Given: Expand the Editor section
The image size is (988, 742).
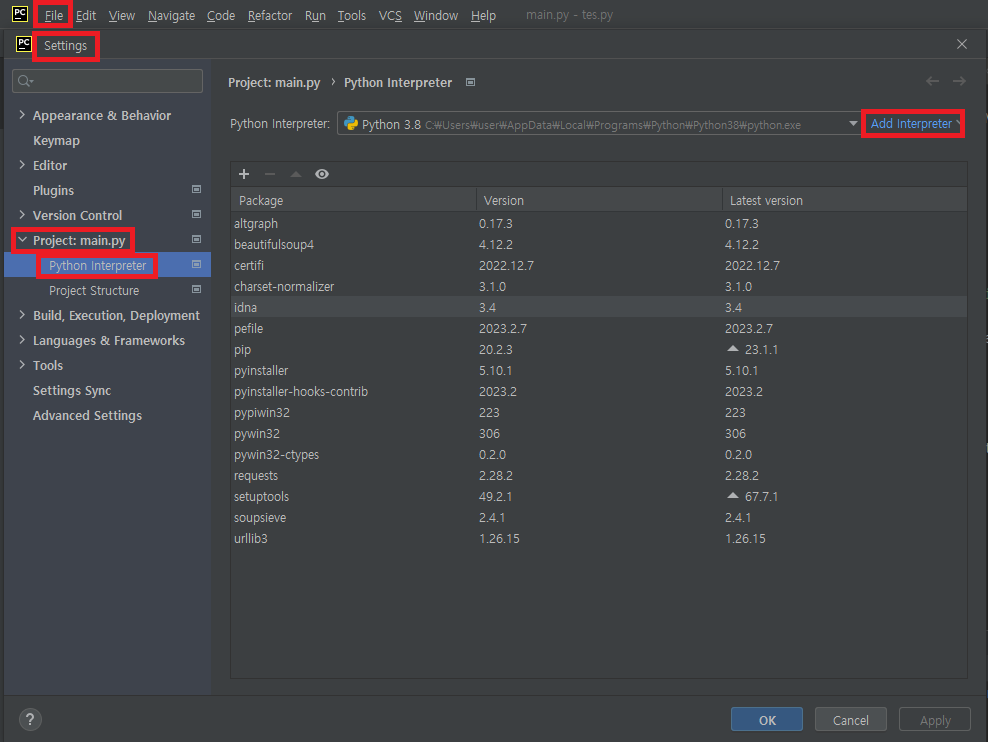Looking at the screenshot, I should pyautogui.click(x=22, y=165).
